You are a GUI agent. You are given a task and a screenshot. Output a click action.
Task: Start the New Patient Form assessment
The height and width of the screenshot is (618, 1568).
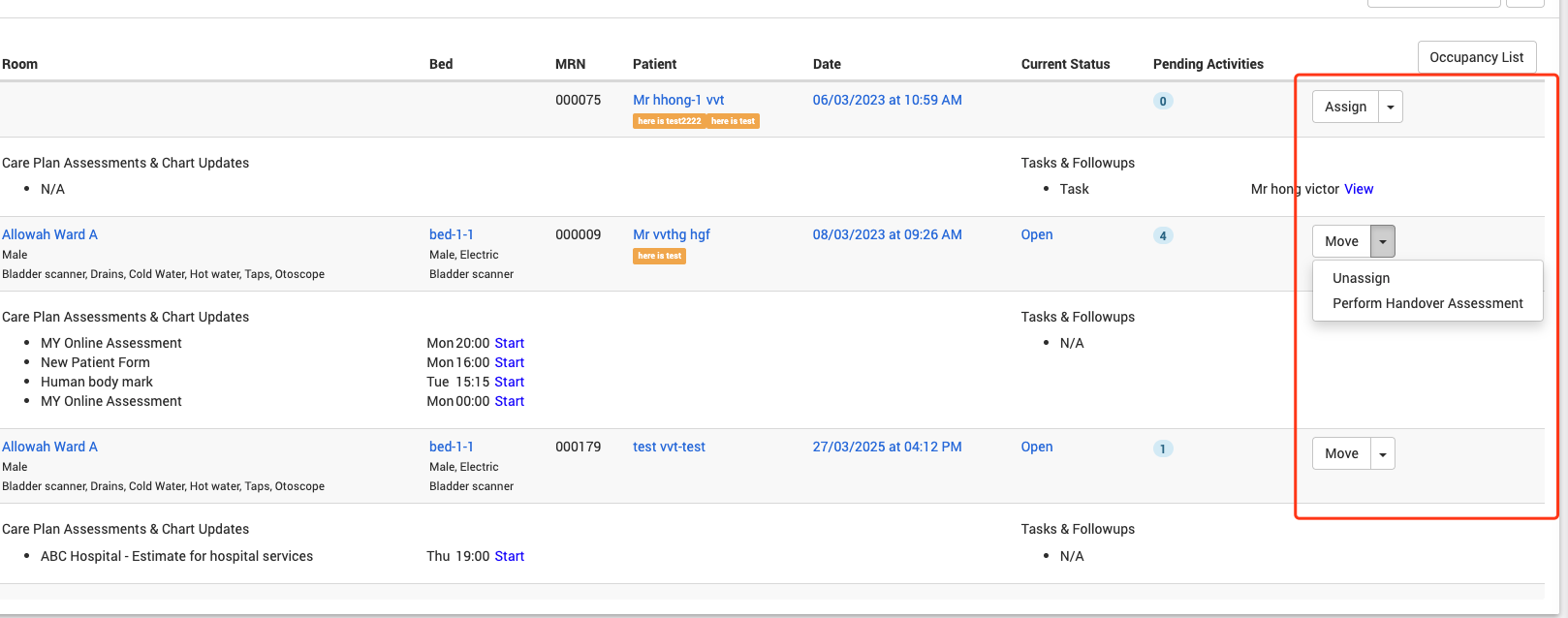[x=509, y=362]
